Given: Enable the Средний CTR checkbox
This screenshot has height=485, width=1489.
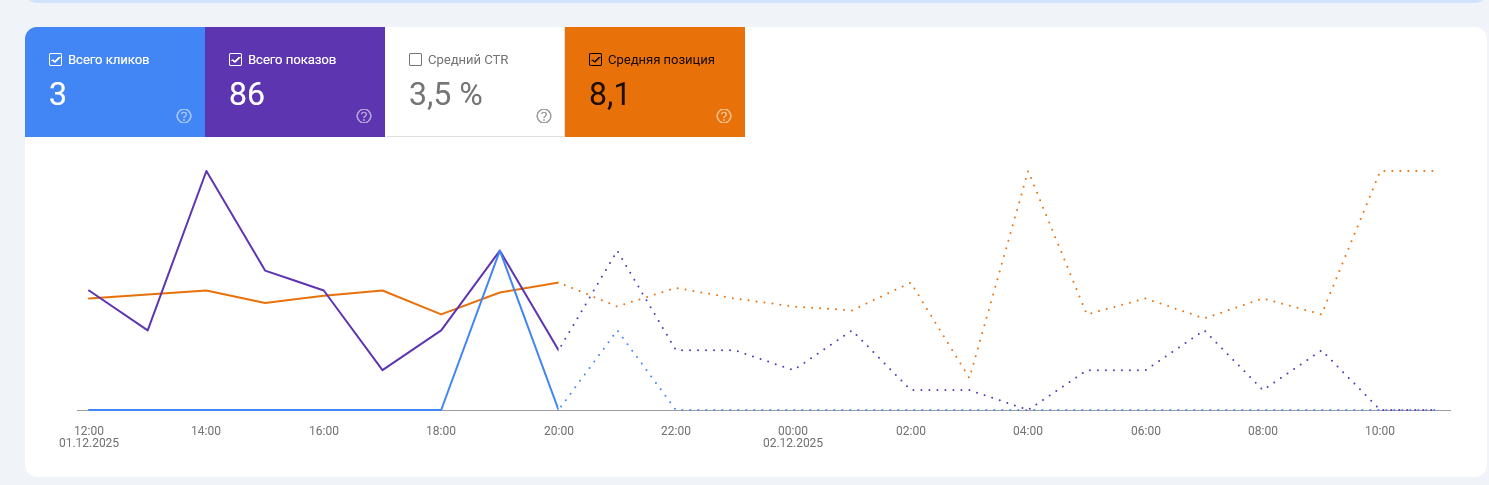Looking at the screenshot, I should (416, 60).
